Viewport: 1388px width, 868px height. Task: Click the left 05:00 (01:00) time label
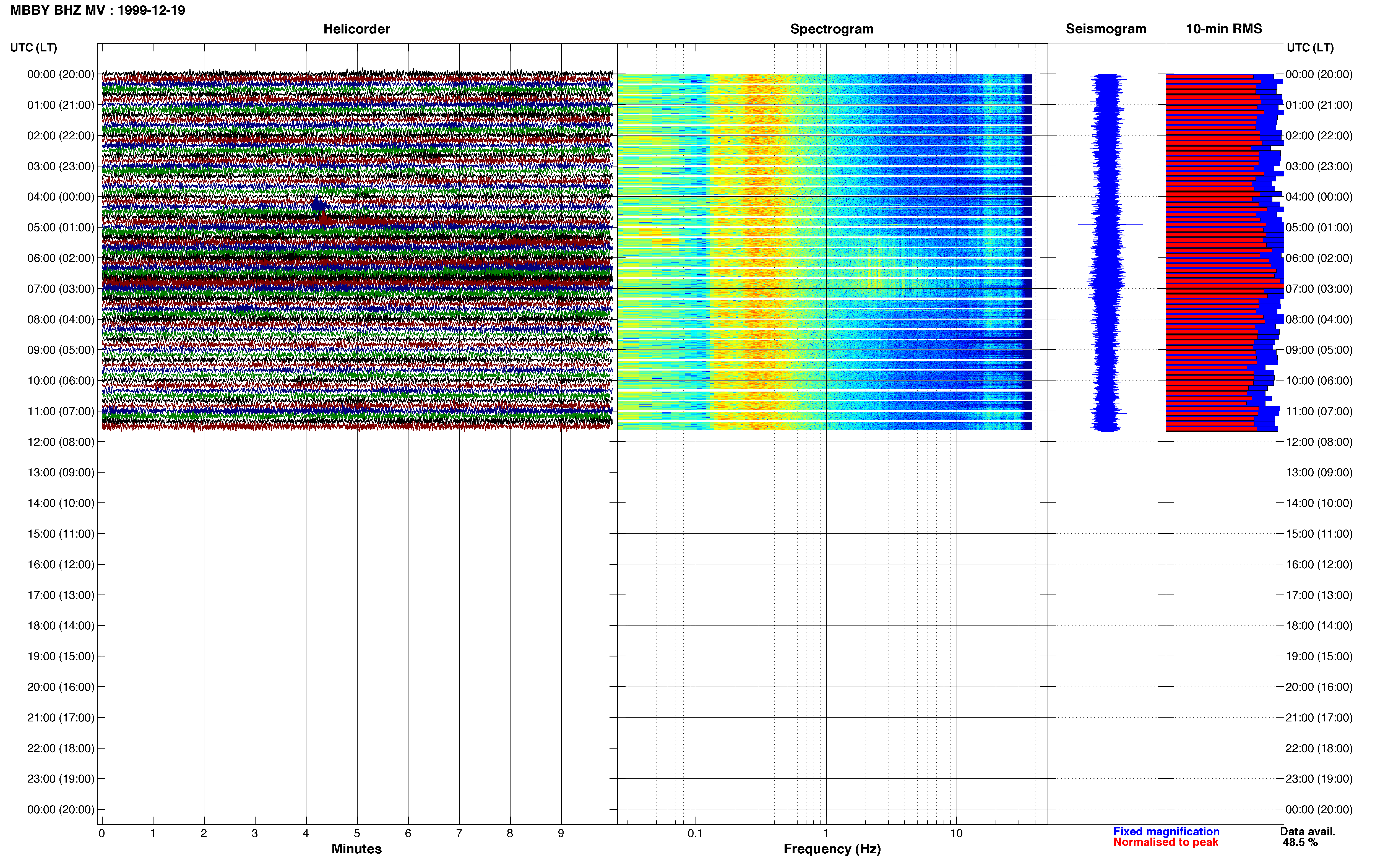pyautogui.click(x=61, y=227)
